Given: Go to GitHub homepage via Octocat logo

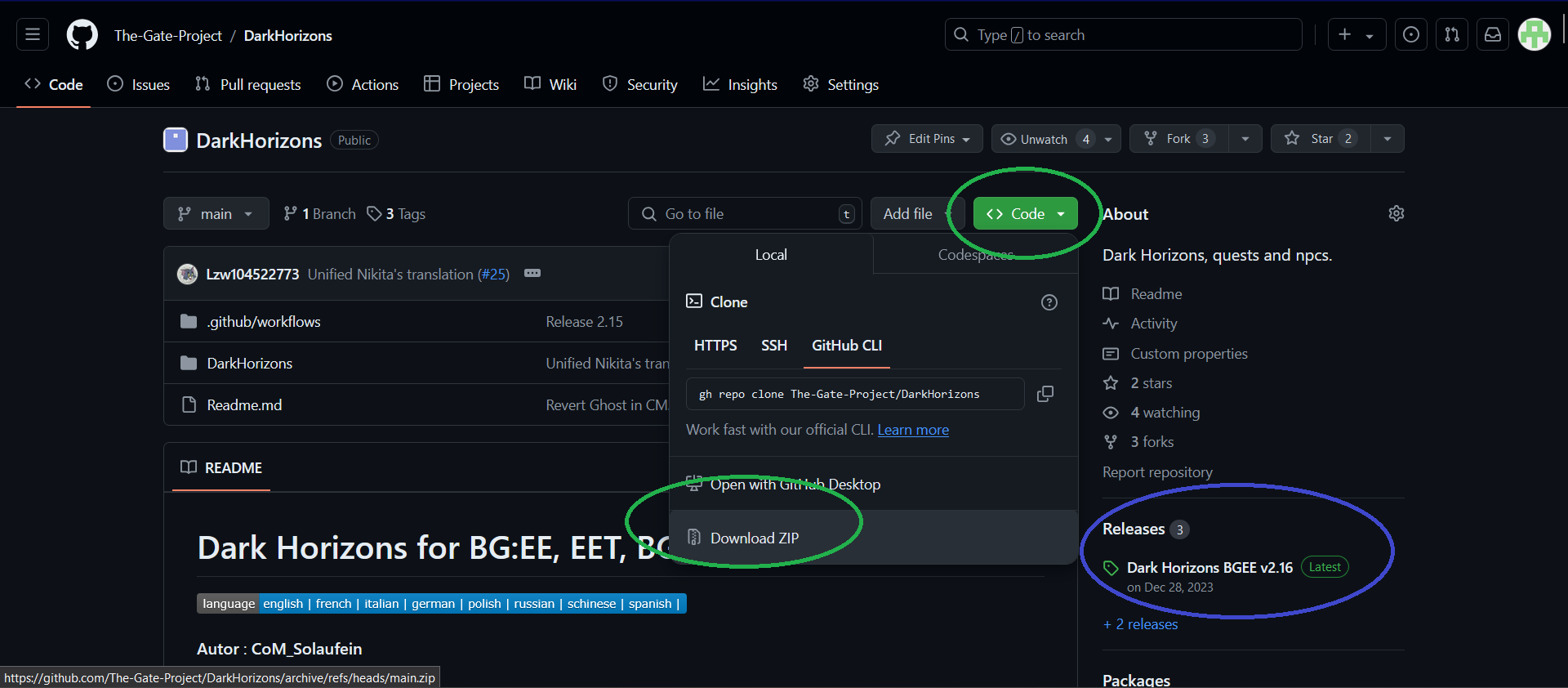Looking at the screenshot, I should click(x=82, y=35).
